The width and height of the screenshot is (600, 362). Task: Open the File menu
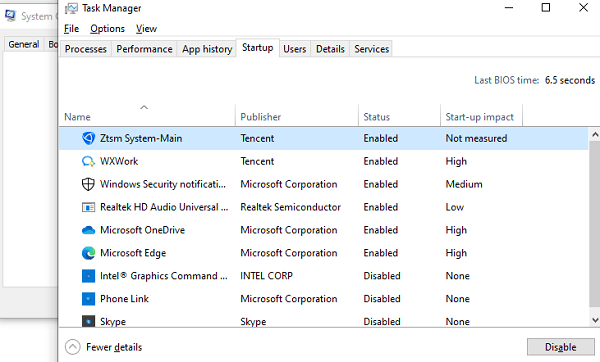72,29
